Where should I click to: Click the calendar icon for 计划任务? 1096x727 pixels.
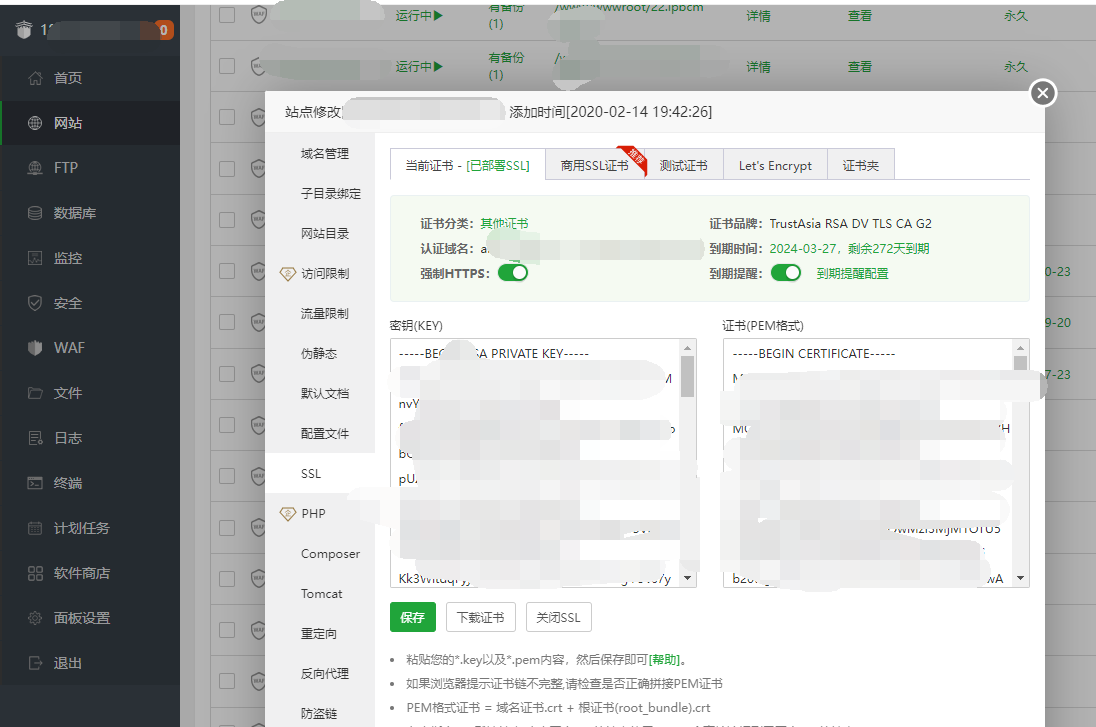click(x=35, y=528)
